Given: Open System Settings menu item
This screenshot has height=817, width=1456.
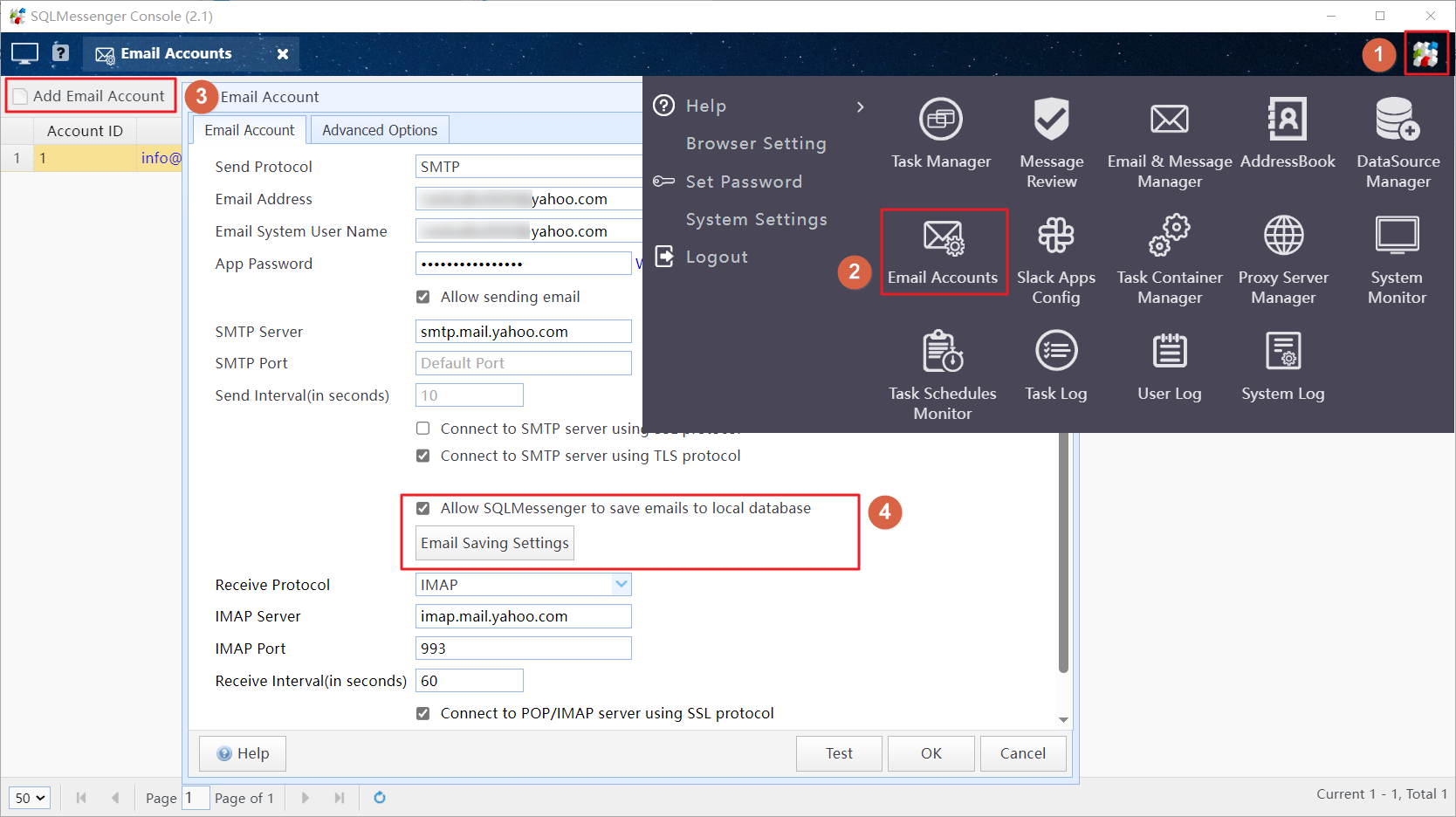Looking at the screenshot, I should point(756,219).
